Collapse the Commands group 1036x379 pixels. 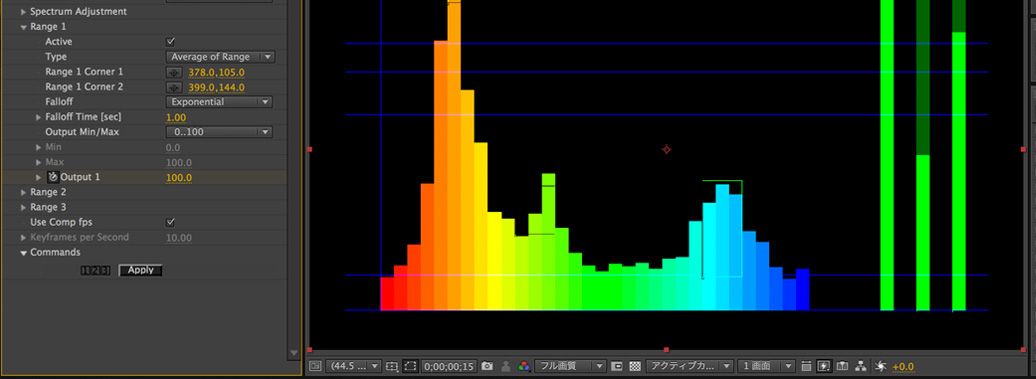coord(24,253)
